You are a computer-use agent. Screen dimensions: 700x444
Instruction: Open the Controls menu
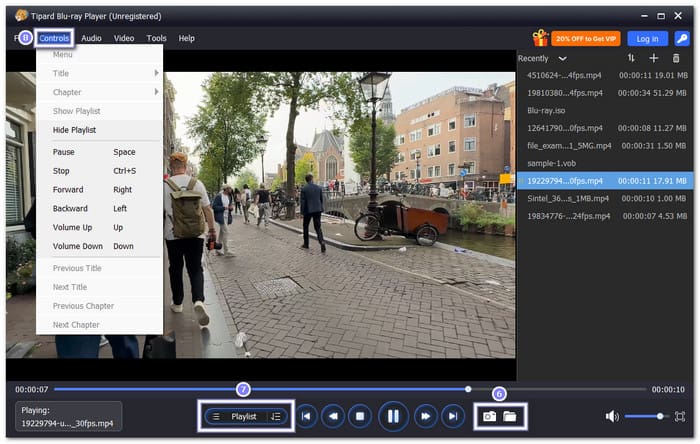point(54,38)
